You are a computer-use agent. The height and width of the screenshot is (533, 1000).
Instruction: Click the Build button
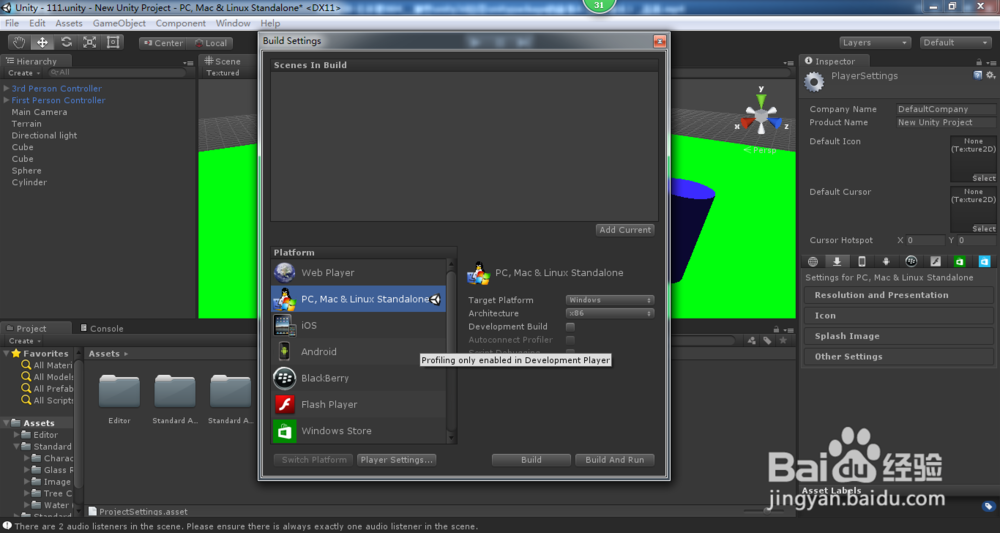tap(531, 460)
